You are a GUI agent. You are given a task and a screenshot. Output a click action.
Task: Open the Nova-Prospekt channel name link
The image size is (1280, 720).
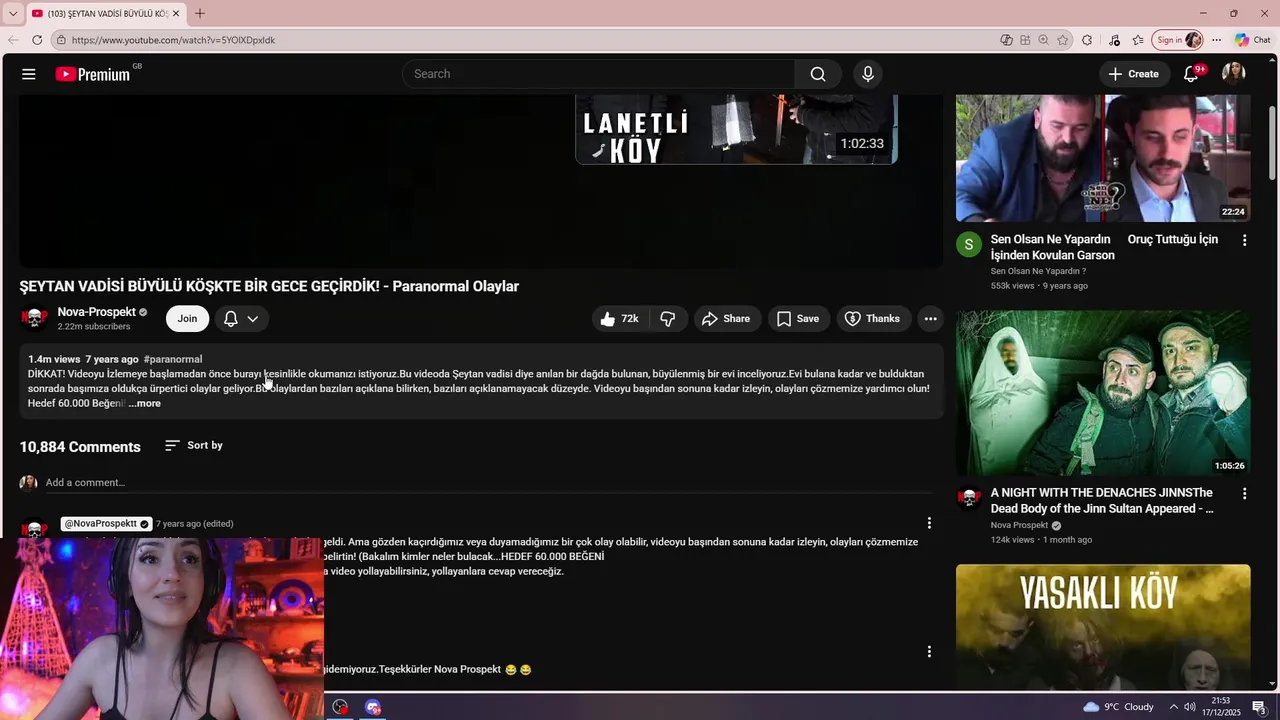tap(97, 312)
